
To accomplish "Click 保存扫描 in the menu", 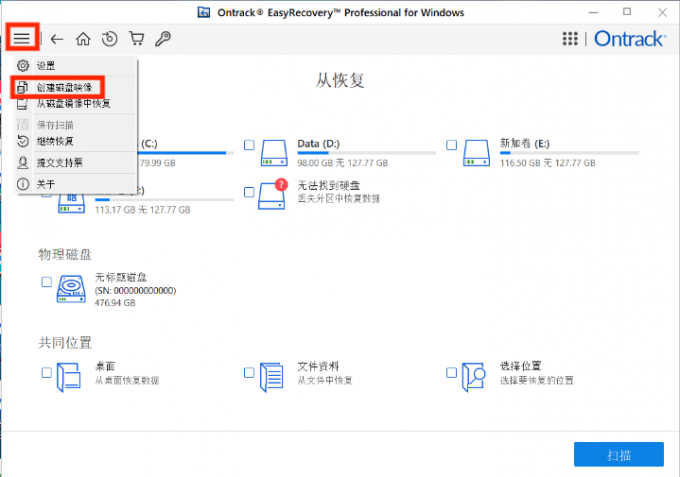I will tap(76, 125).
